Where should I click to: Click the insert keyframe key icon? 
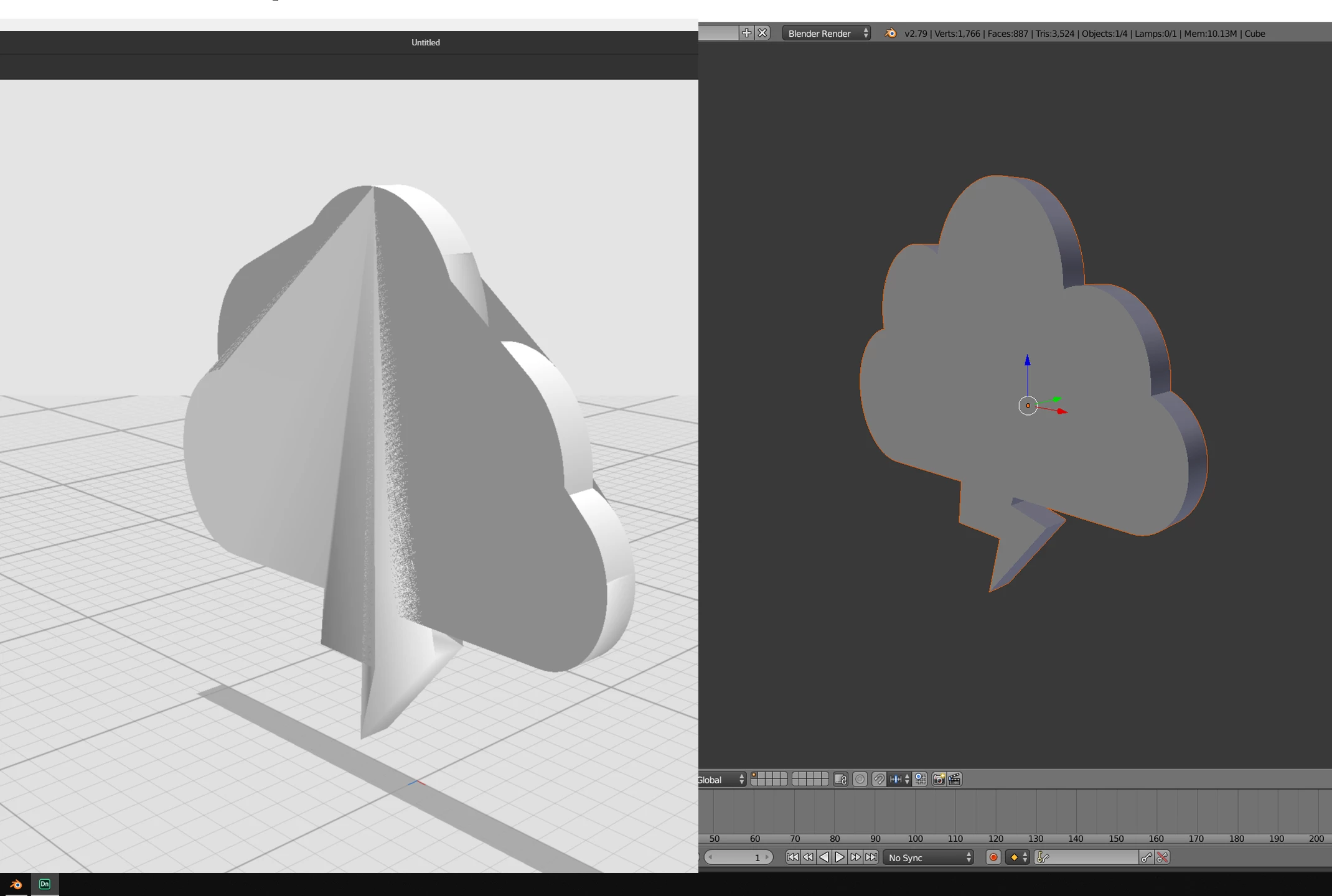1147,857
